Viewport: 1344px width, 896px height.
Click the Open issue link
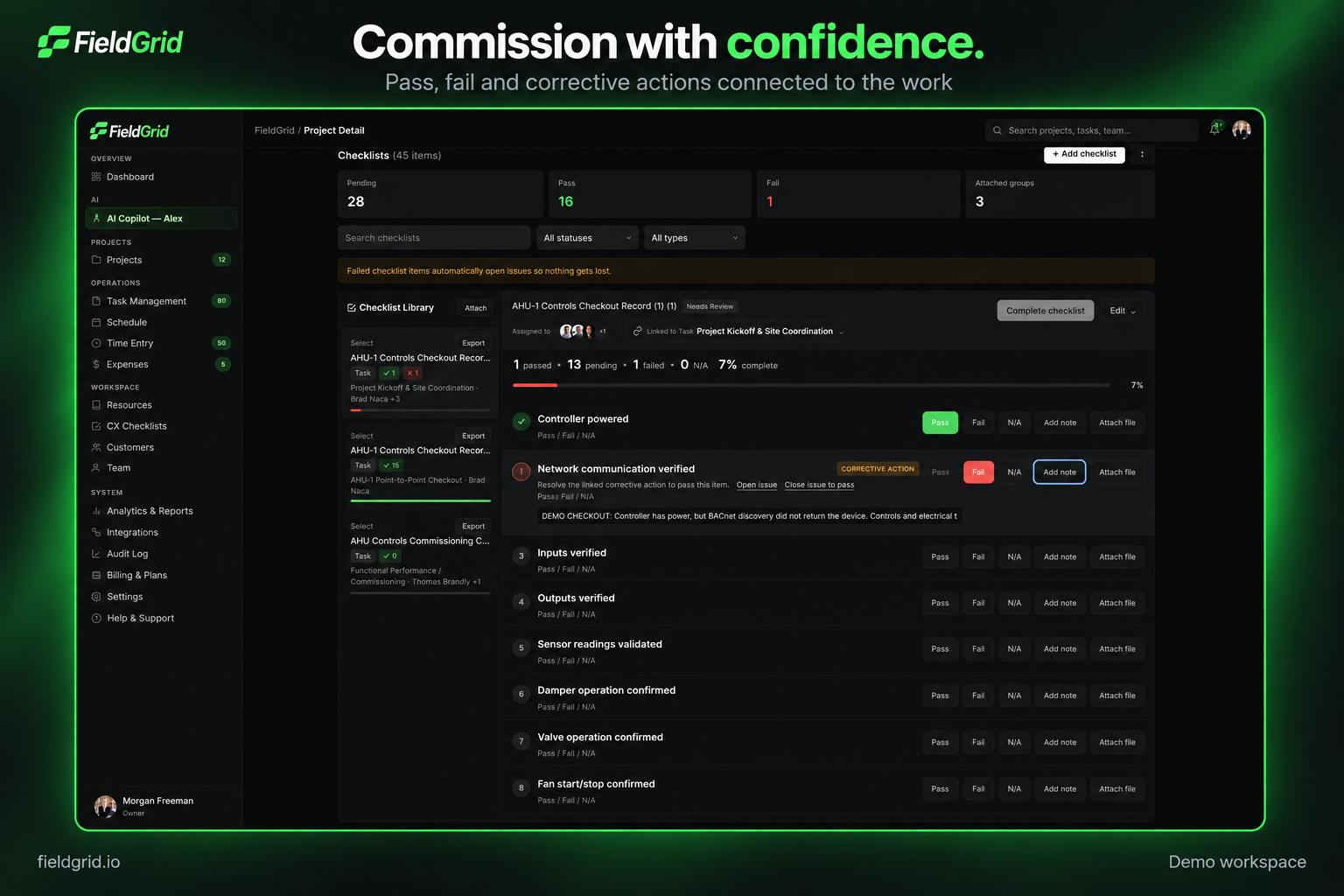[757, 485]
